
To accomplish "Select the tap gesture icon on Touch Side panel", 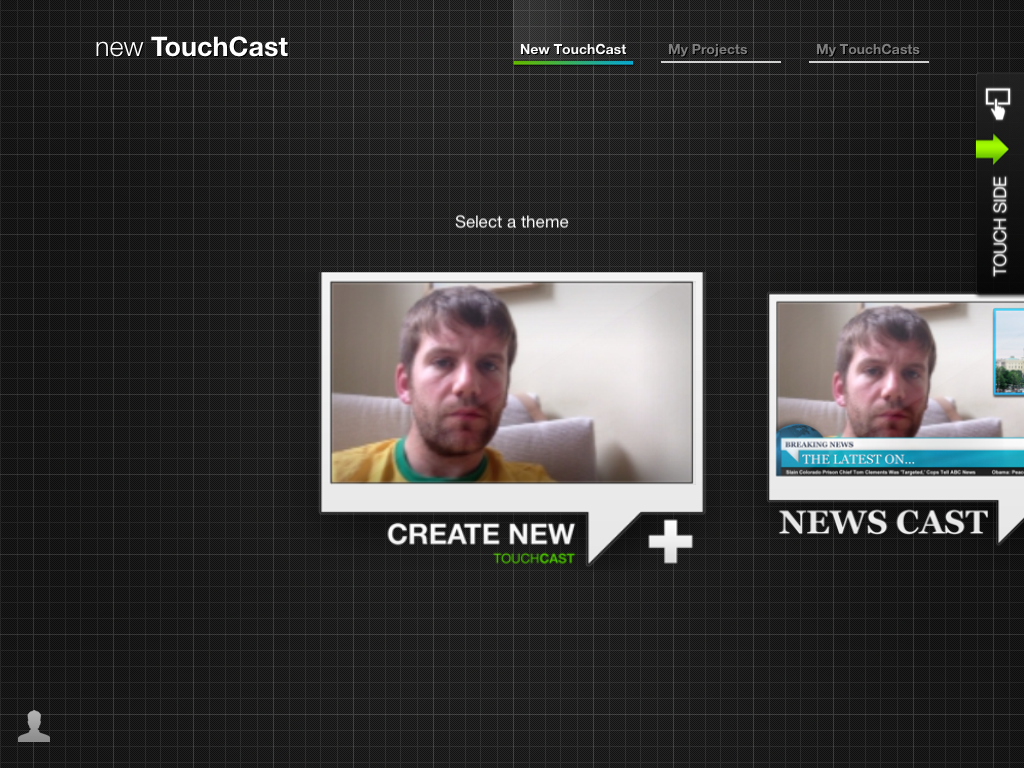I will click(998, 103).
